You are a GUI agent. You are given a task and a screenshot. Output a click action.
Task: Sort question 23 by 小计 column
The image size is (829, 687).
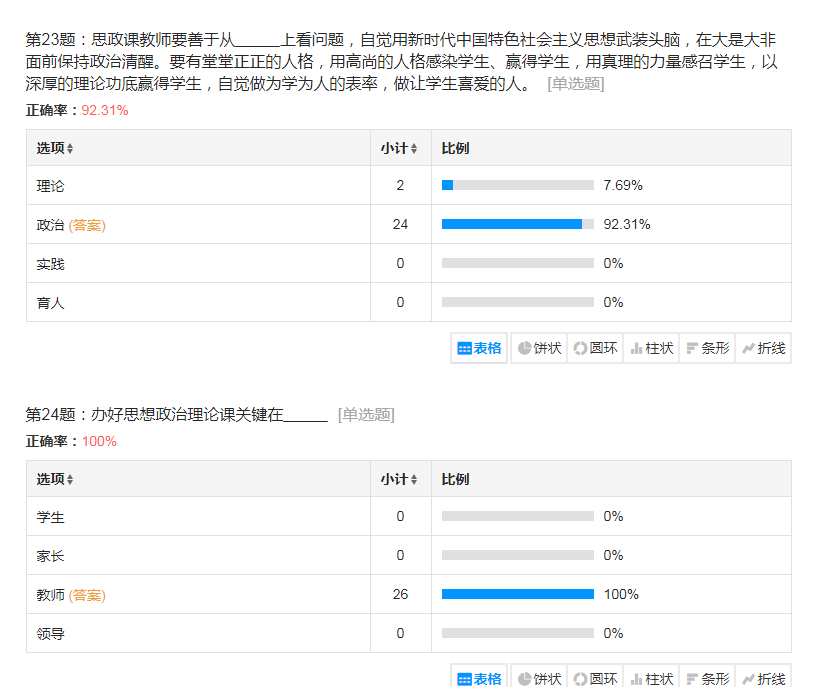[399, 148]
